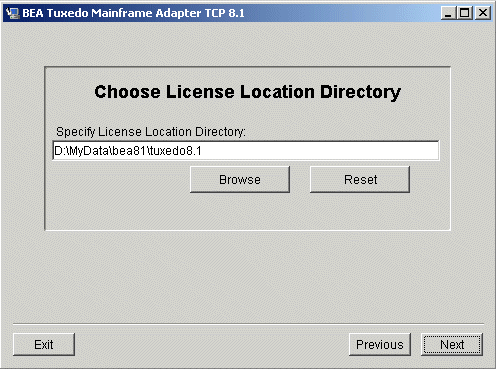Image resolution: width=496 pixels, height=369 pixels.
Task: Click the window title 'BEA Tuxedo Mainframe Adapter TCP 8.1'
Action: (133, 13)
